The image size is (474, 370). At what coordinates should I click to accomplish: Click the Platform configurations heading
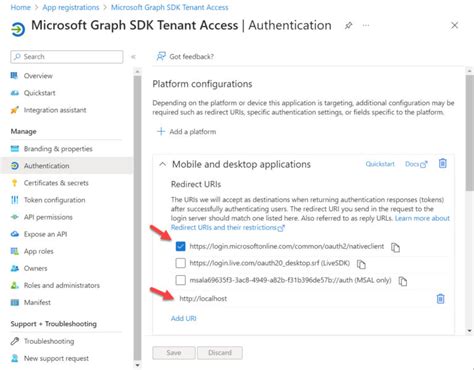[x=202, y=84]
